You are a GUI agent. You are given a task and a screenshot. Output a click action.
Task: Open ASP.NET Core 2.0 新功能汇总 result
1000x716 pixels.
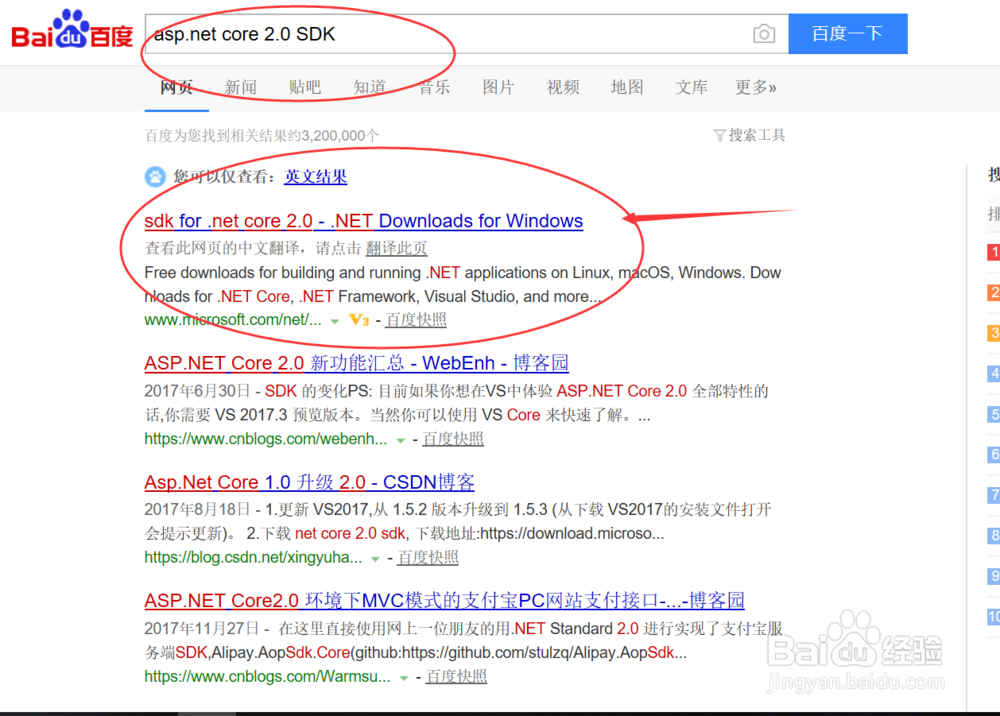(x=357, y=363)
